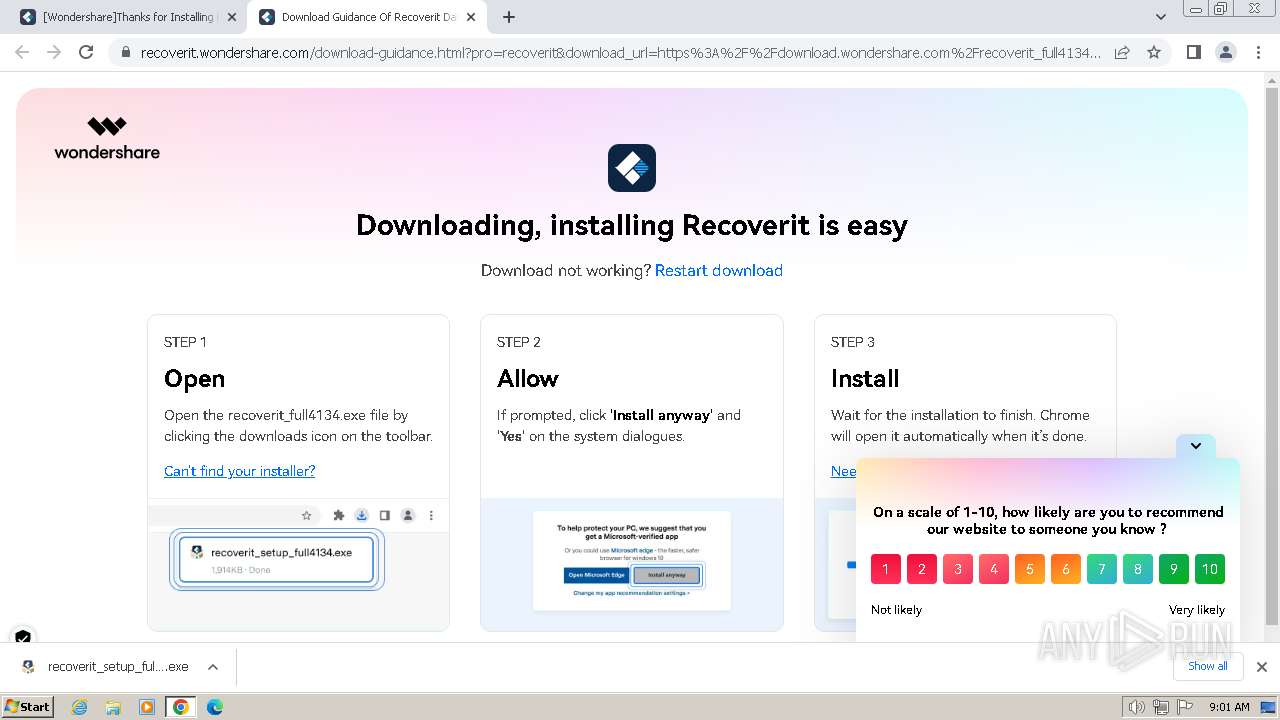Click the network tray icon

click(x=1161, y=707)
